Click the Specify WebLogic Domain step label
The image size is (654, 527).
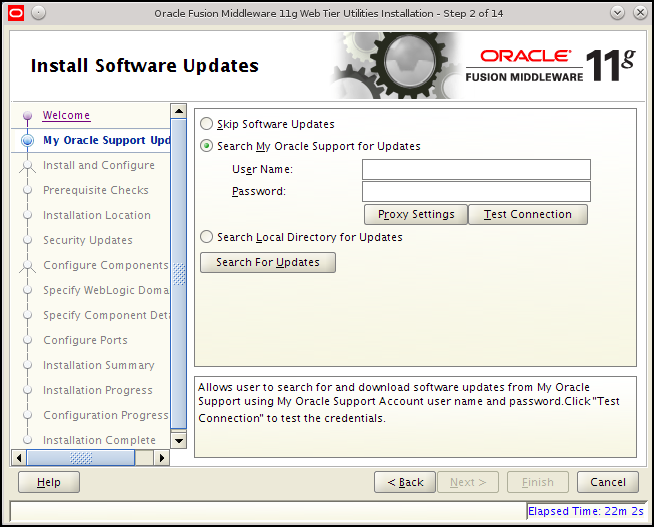click(106, 290)
